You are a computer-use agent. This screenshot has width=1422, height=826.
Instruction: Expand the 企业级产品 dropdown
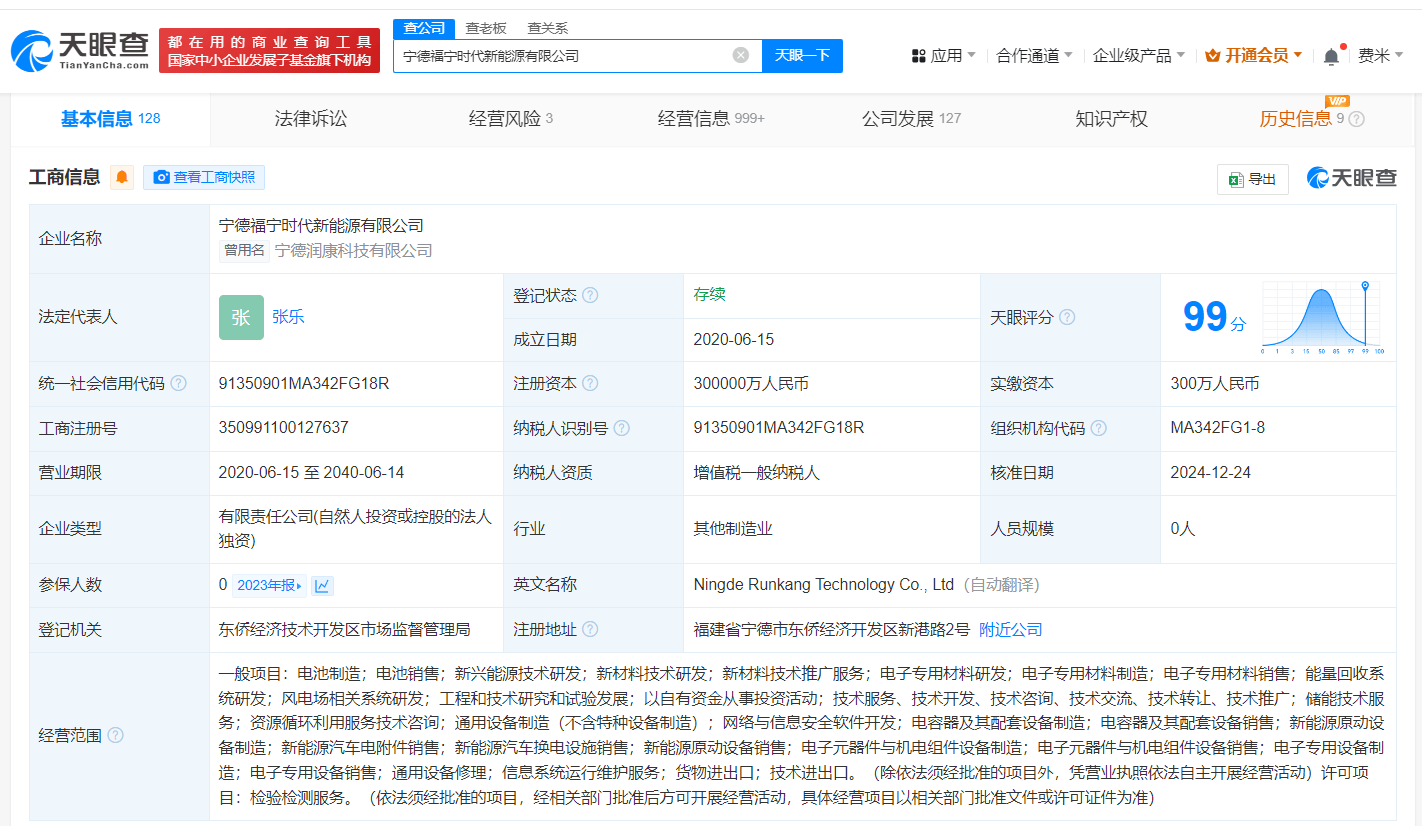pos(1138,56)
